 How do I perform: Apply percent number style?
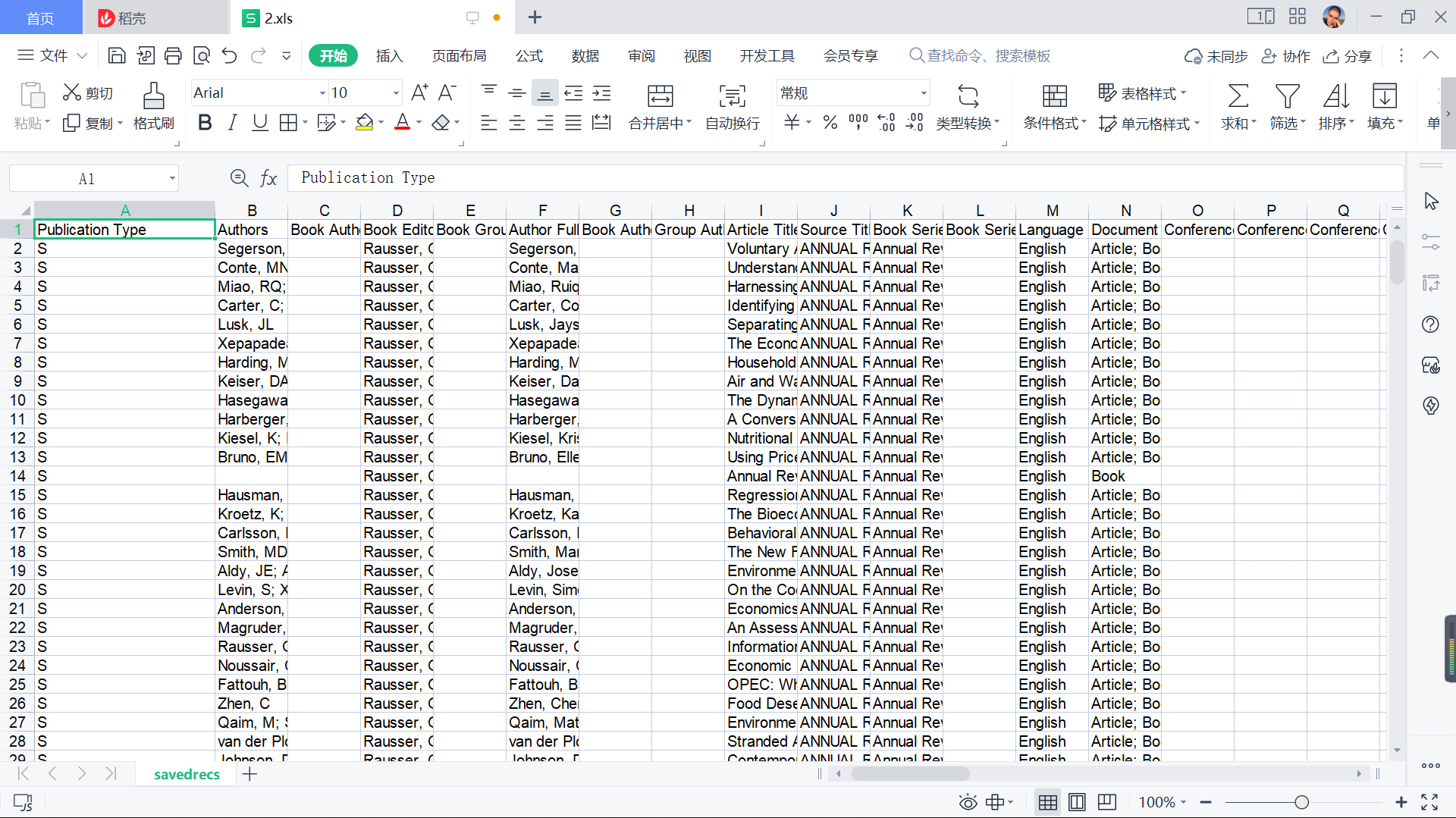click(830, 122)
